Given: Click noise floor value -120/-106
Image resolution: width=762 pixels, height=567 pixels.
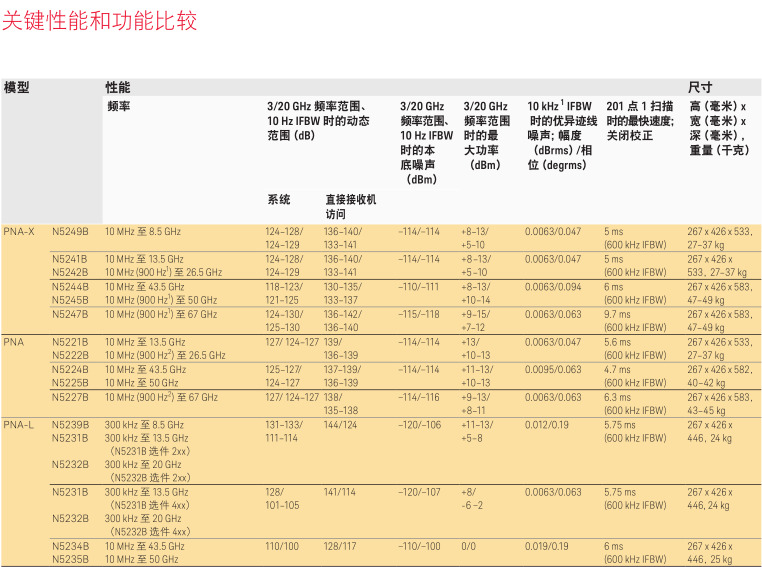Looking at the screenshot, I should 419,425.
